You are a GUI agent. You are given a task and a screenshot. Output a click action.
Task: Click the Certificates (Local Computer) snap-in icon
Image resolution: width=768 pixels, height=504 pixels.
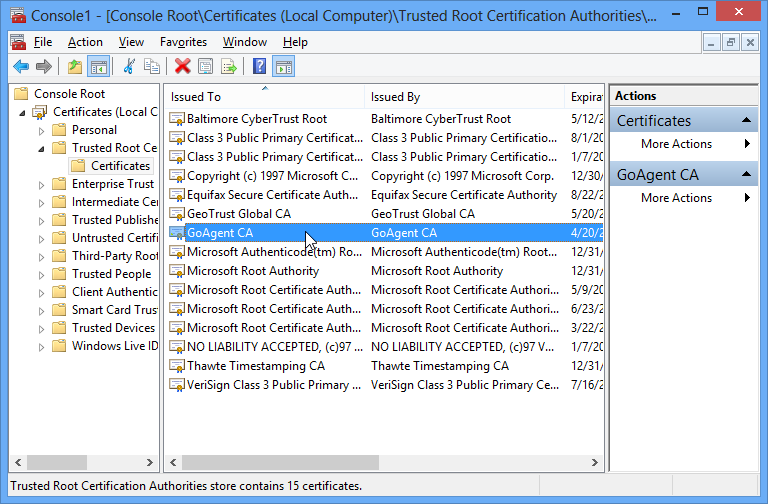click(x=40, y=112)
